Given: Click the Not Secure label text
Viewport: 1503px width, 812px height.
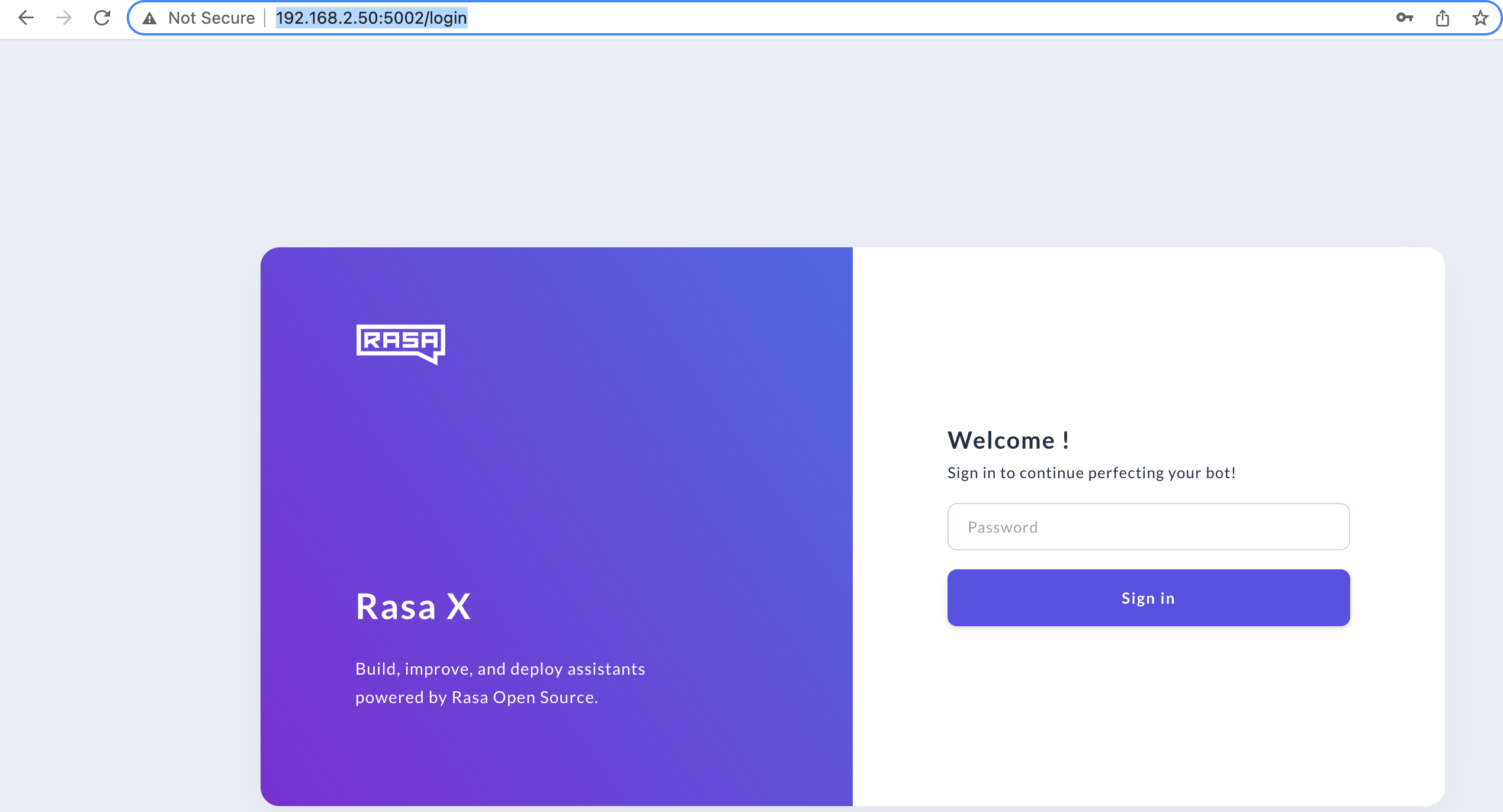Looking at the screenshot, I should tap(211, 18).
